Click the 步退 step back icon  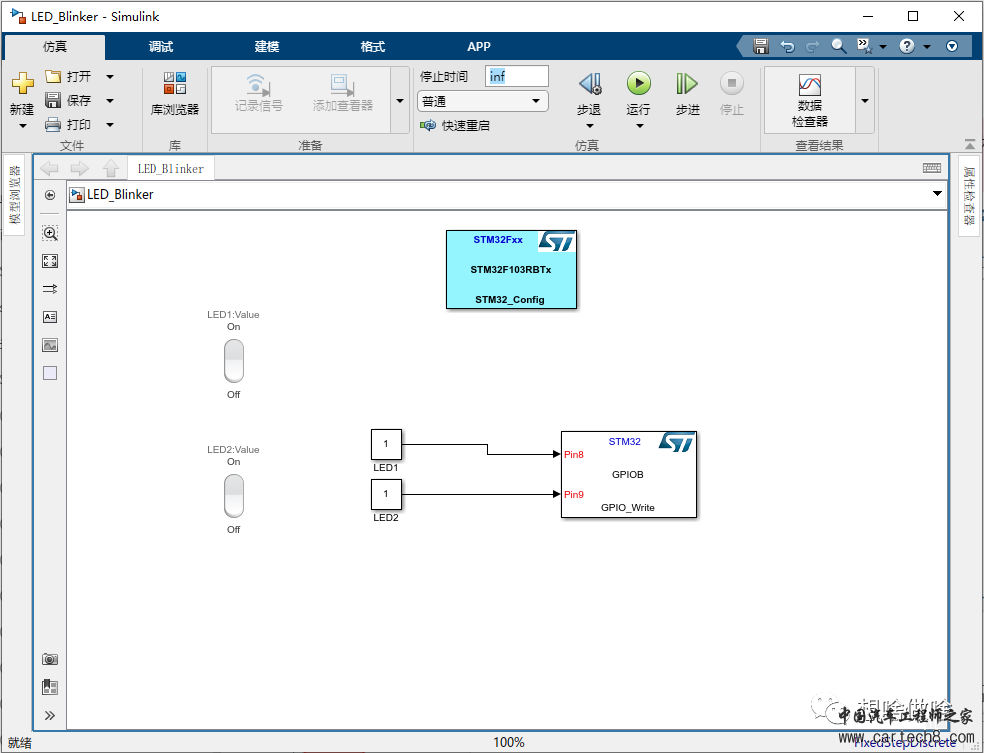(589, 83)
